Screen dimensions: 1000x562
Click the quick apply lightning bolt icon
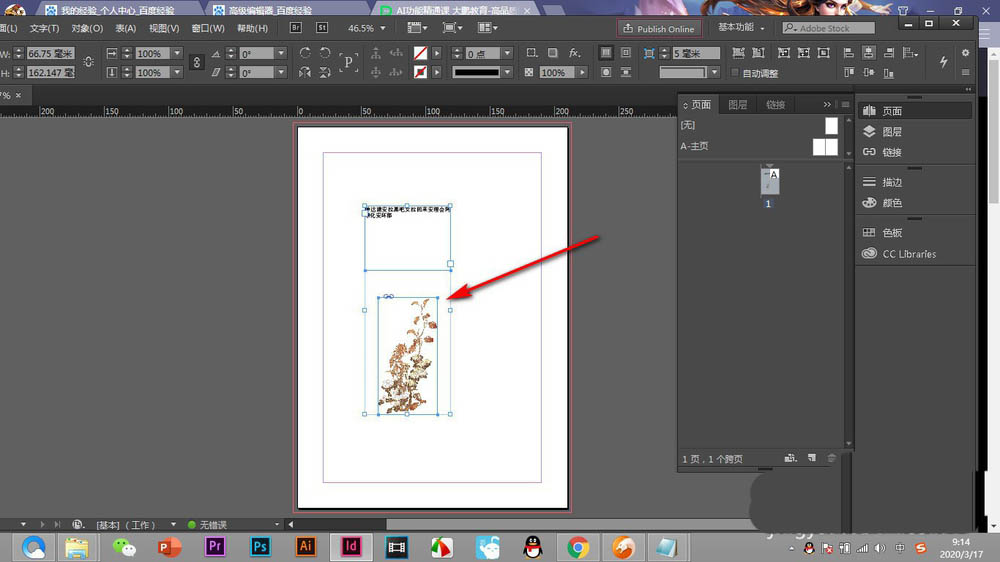coord(943,62)
